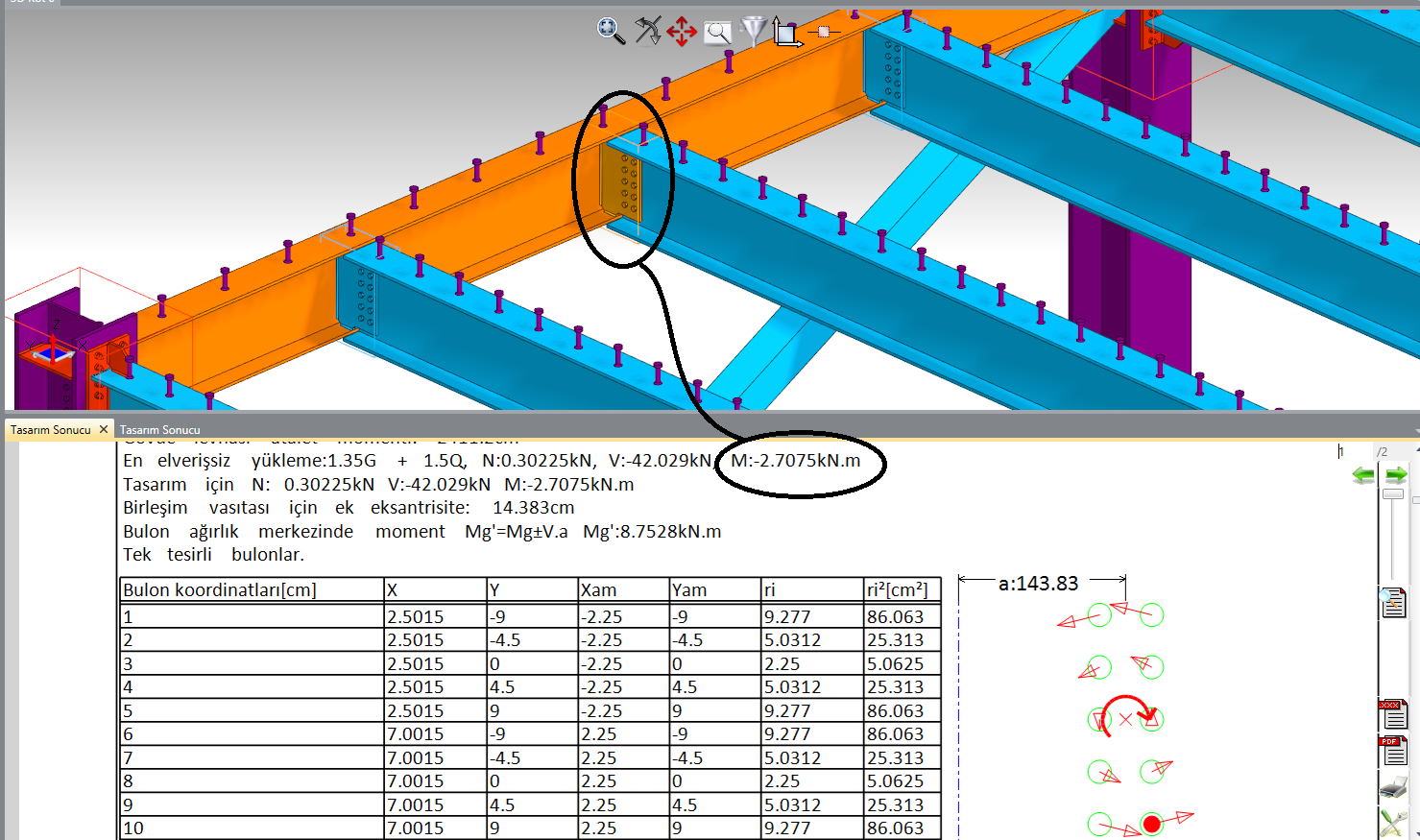This screenshot has width=1420, height=840.
Task: Switch to the second Tasarım Sonucu tab
Action: 160,430
